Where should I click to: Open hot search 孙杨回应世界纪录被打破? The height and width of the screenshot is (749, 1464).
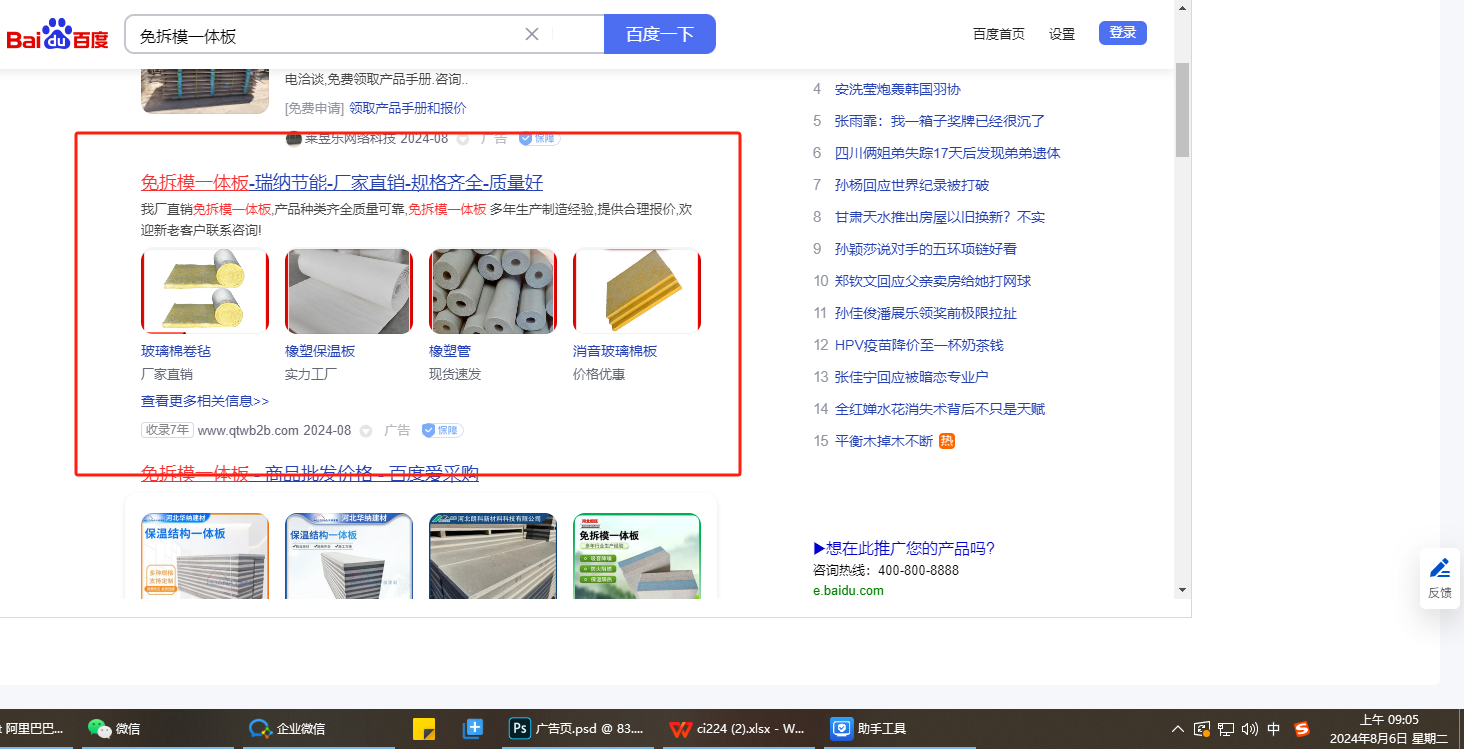(912, 185)
